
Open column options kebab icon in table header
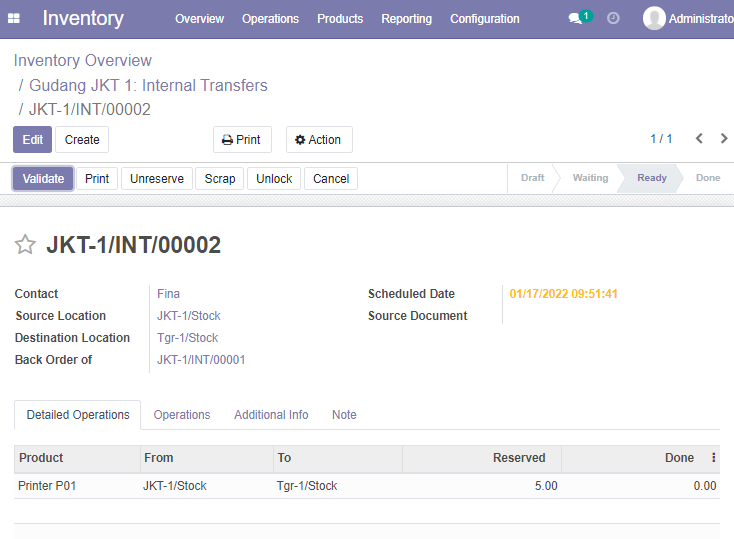713,458
